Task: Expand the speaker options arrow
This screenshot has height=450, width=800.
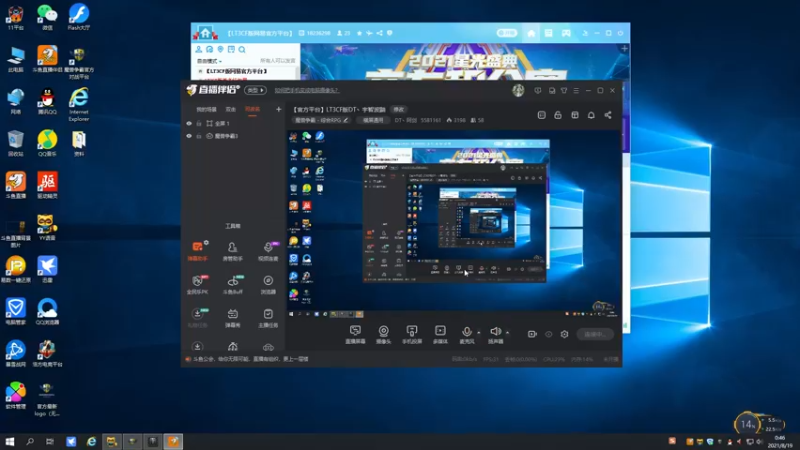Action: [507, 332]
